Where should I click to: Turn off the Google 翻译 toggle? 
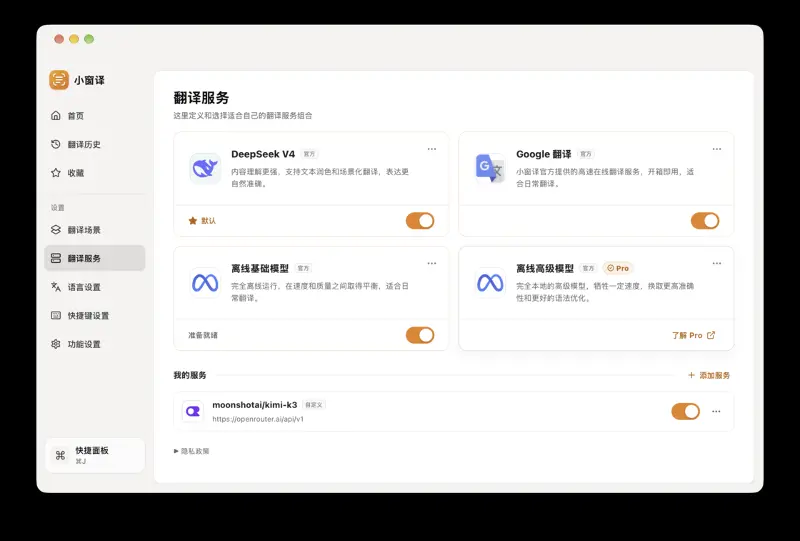tap(705, 221)
